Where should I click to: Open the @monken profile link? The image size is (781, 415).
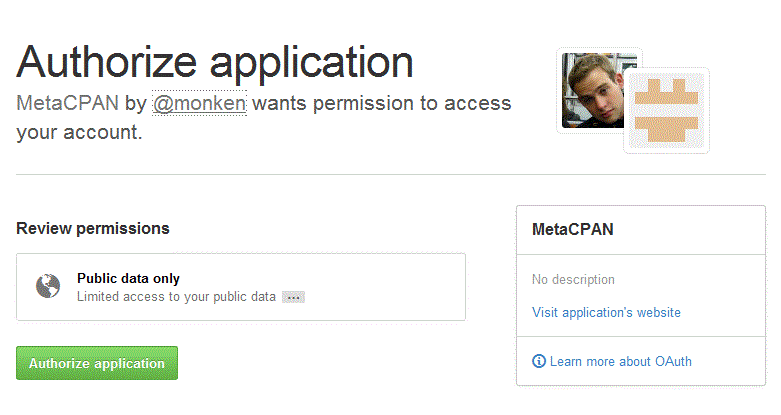(x=199, y=104)
